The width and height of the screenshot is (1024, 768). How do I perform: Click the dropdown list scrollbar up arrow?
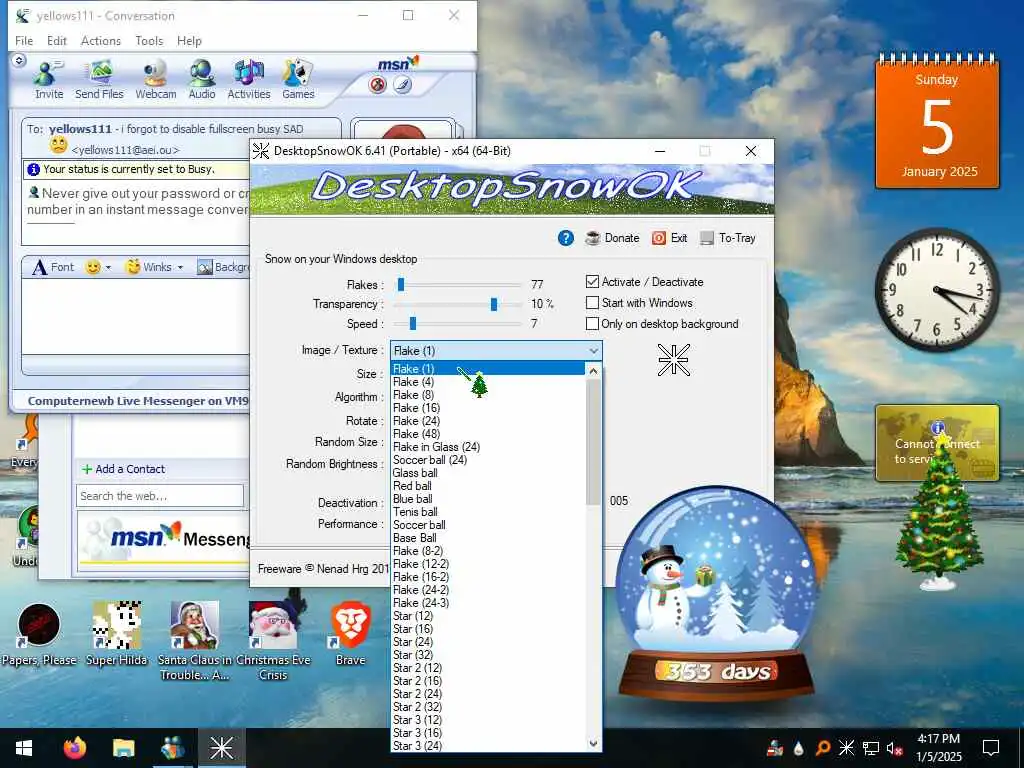[x=593, y=371]
